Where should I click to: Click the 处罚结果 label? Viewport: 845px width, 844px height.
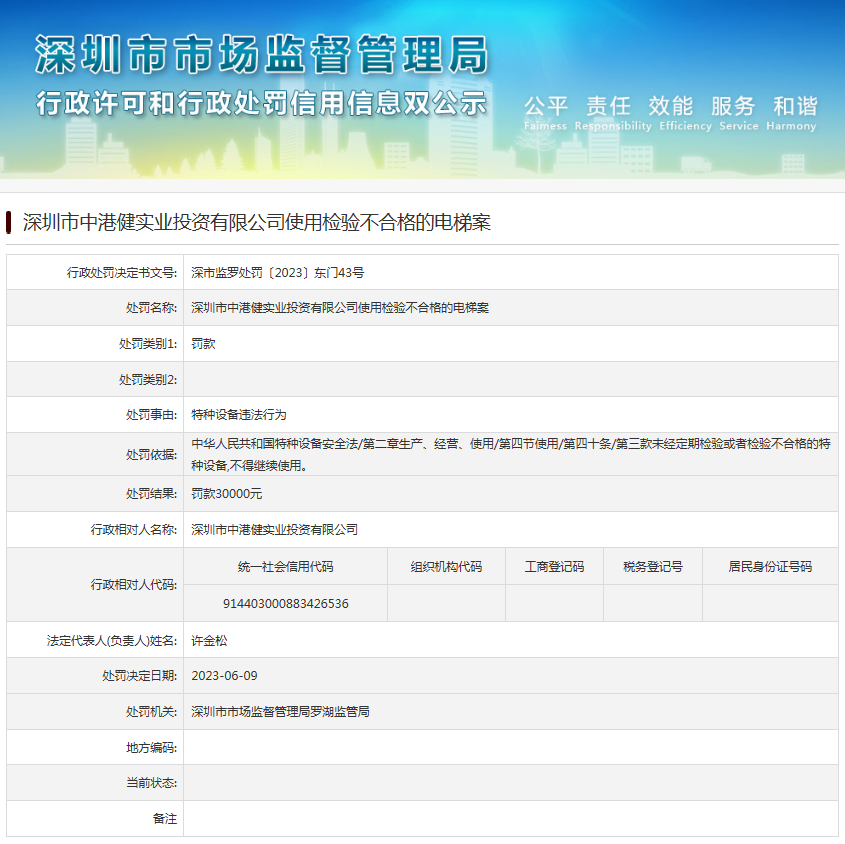point(151,494)
